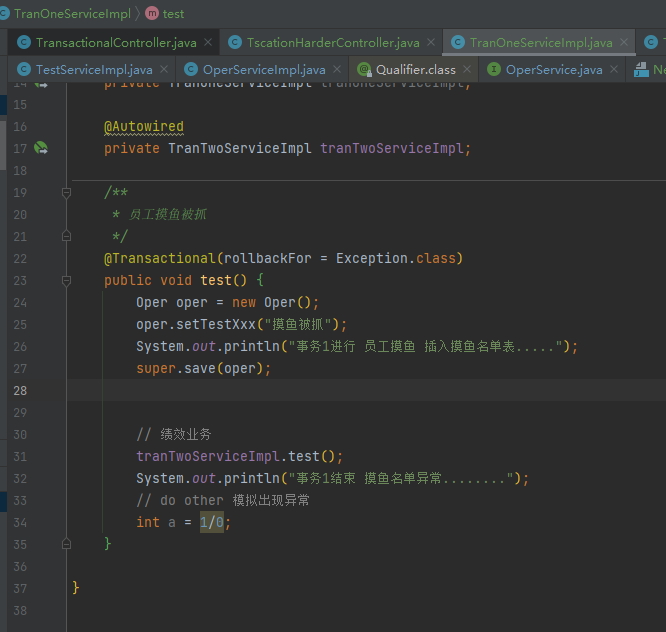Collapse the test() method at line 23
The image size is (666, 632).
[x=66, y=281]
